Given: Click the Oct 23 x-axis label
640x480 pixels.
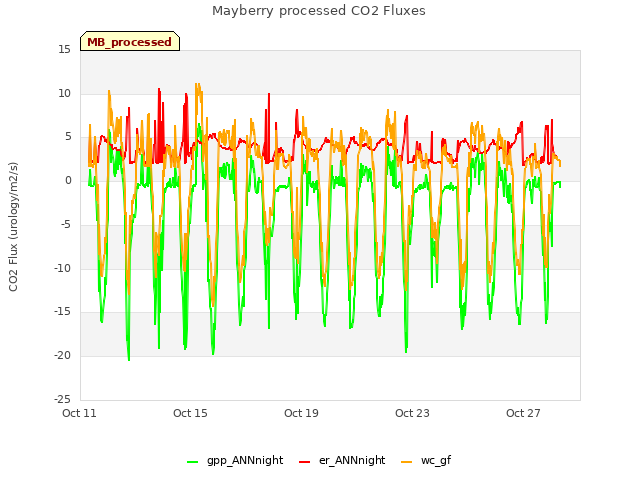Looking at the screenshot, I should coord(412,413).
